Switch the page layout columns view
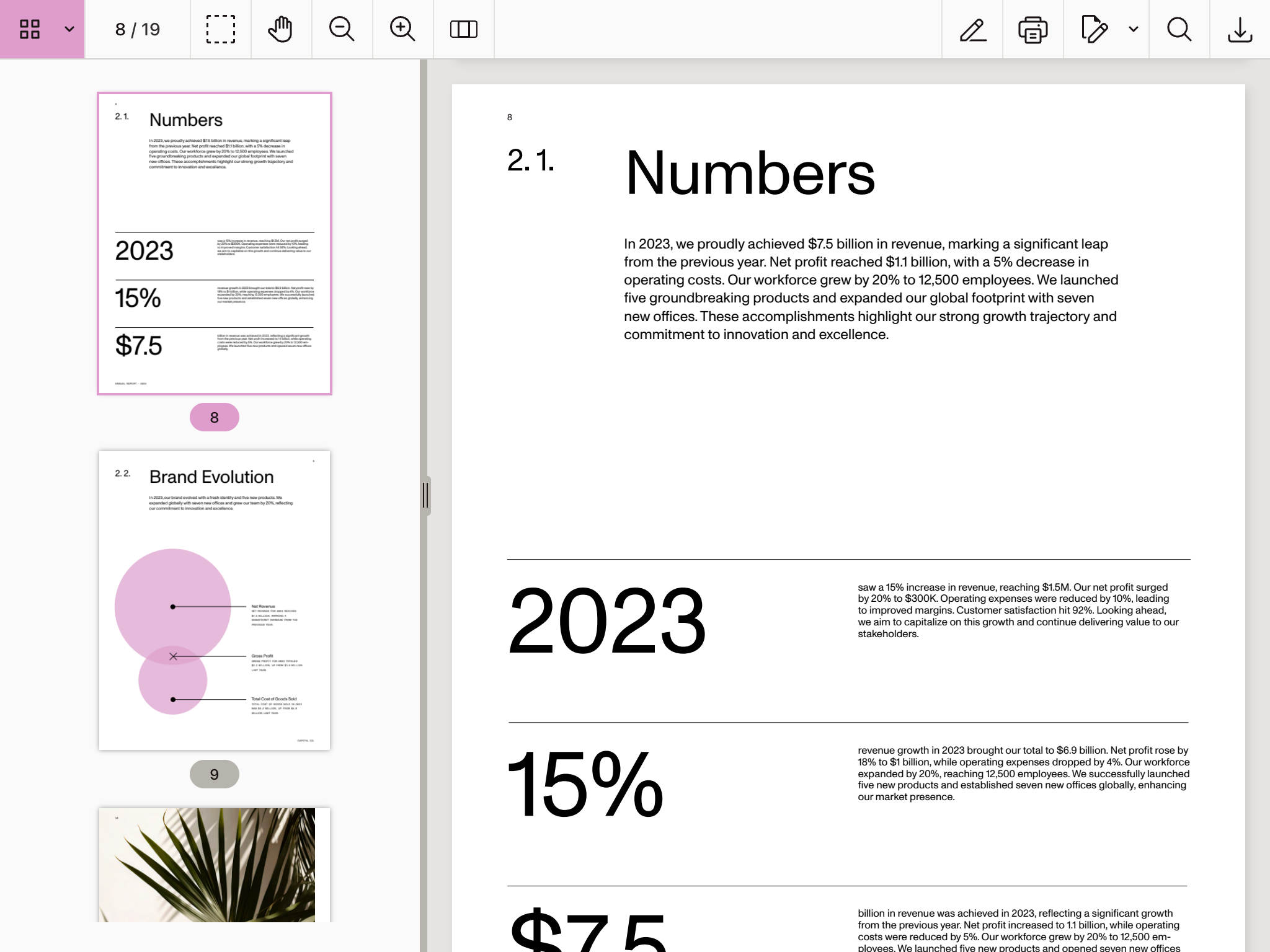 (x=463, y=29)
